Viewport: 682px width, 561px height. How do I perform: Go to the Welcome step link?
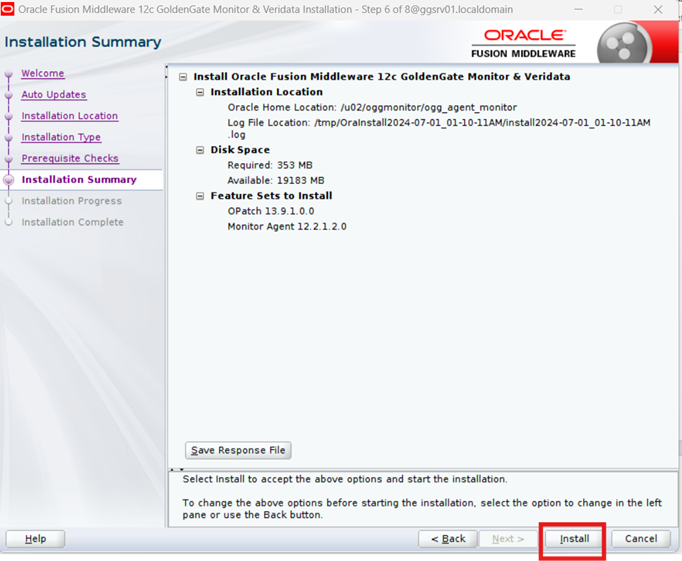[42, 74]
